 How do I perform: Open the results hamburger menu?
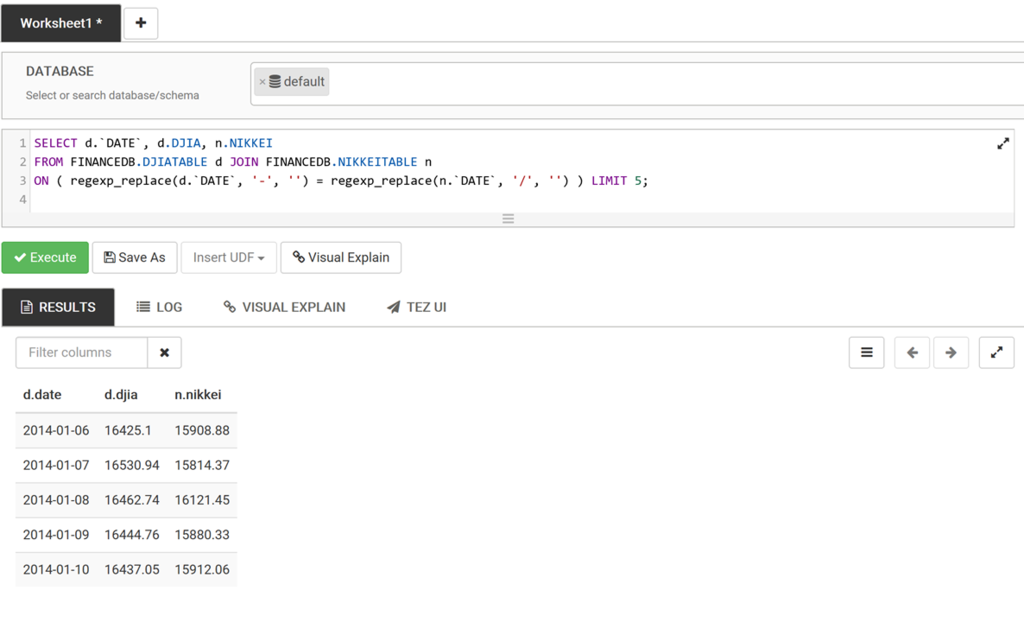(x=867, y=353)
